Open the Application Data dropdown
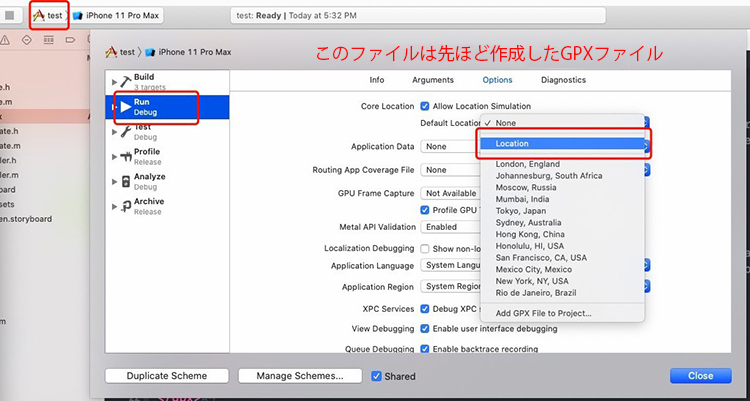The image size is (750, 401). click(x=450, y=146)
